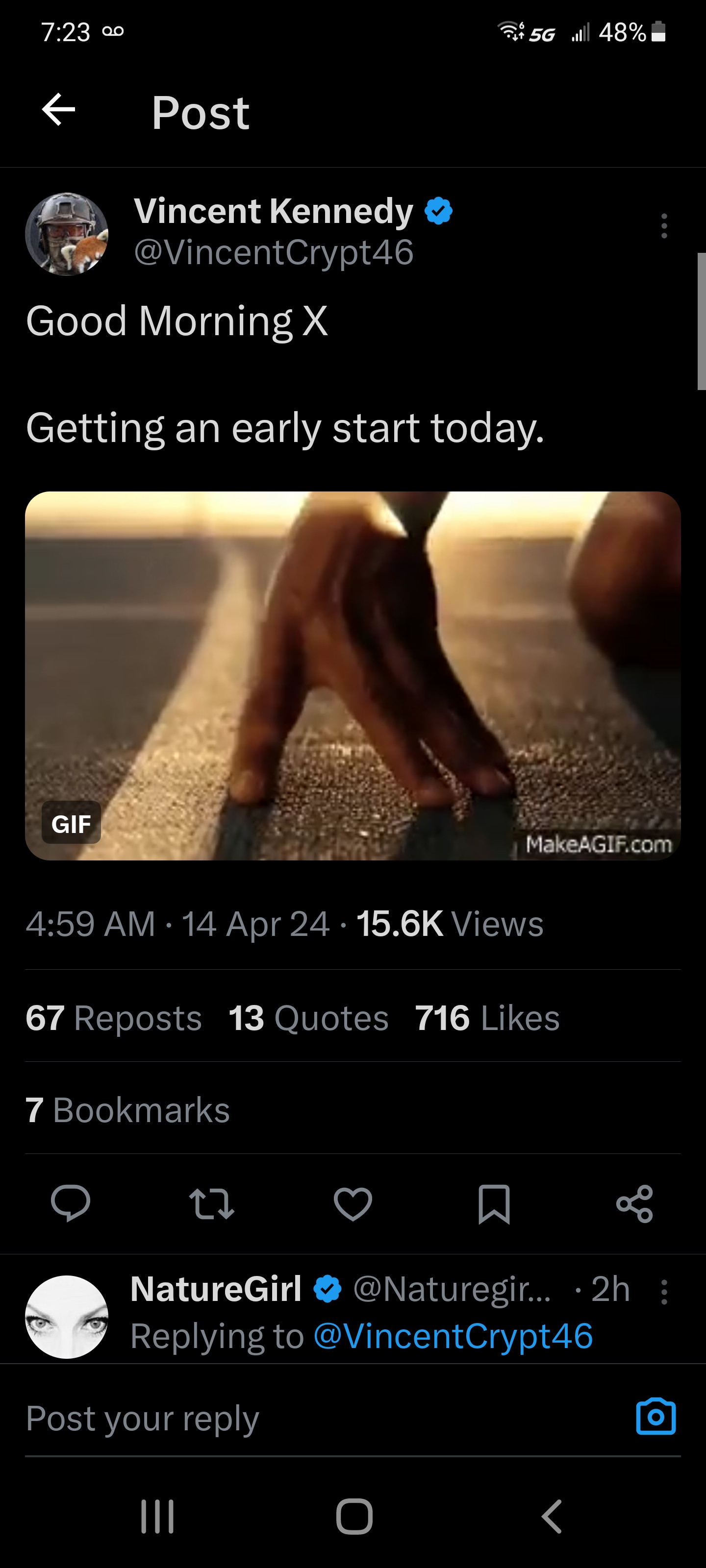View the 13 Quotes list
The width and height of the screenshot is (706, 1568).
(x=308, y=1018)
